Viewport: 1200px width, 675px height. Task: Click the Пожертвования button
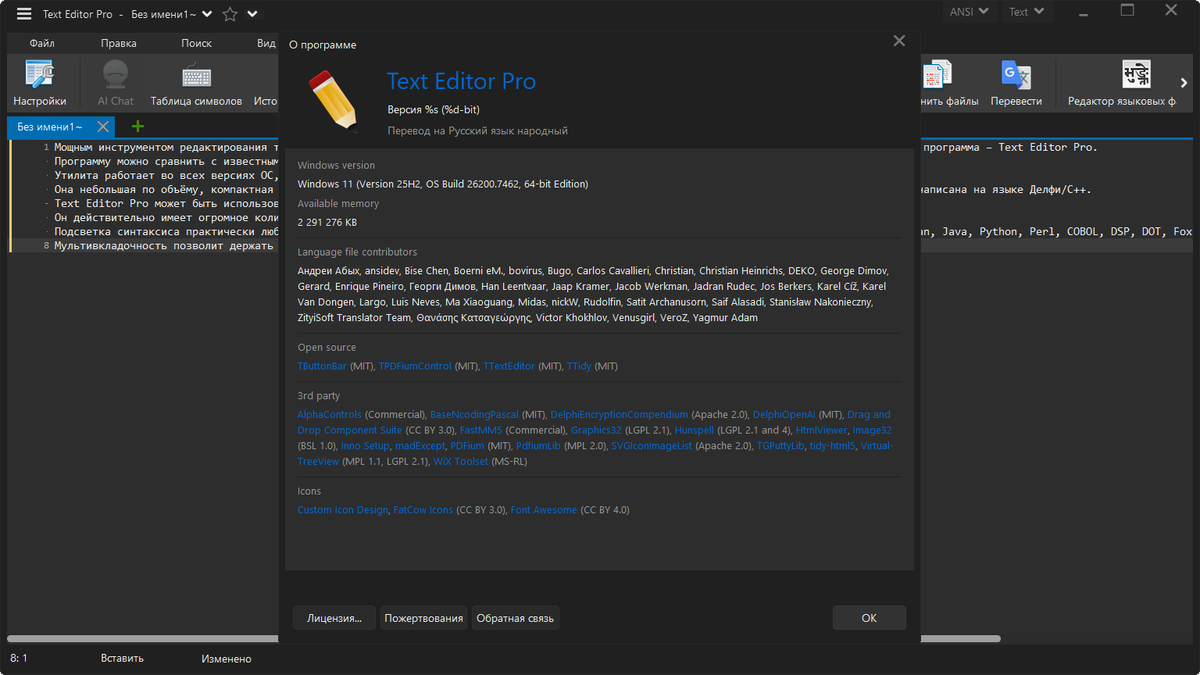424,618
